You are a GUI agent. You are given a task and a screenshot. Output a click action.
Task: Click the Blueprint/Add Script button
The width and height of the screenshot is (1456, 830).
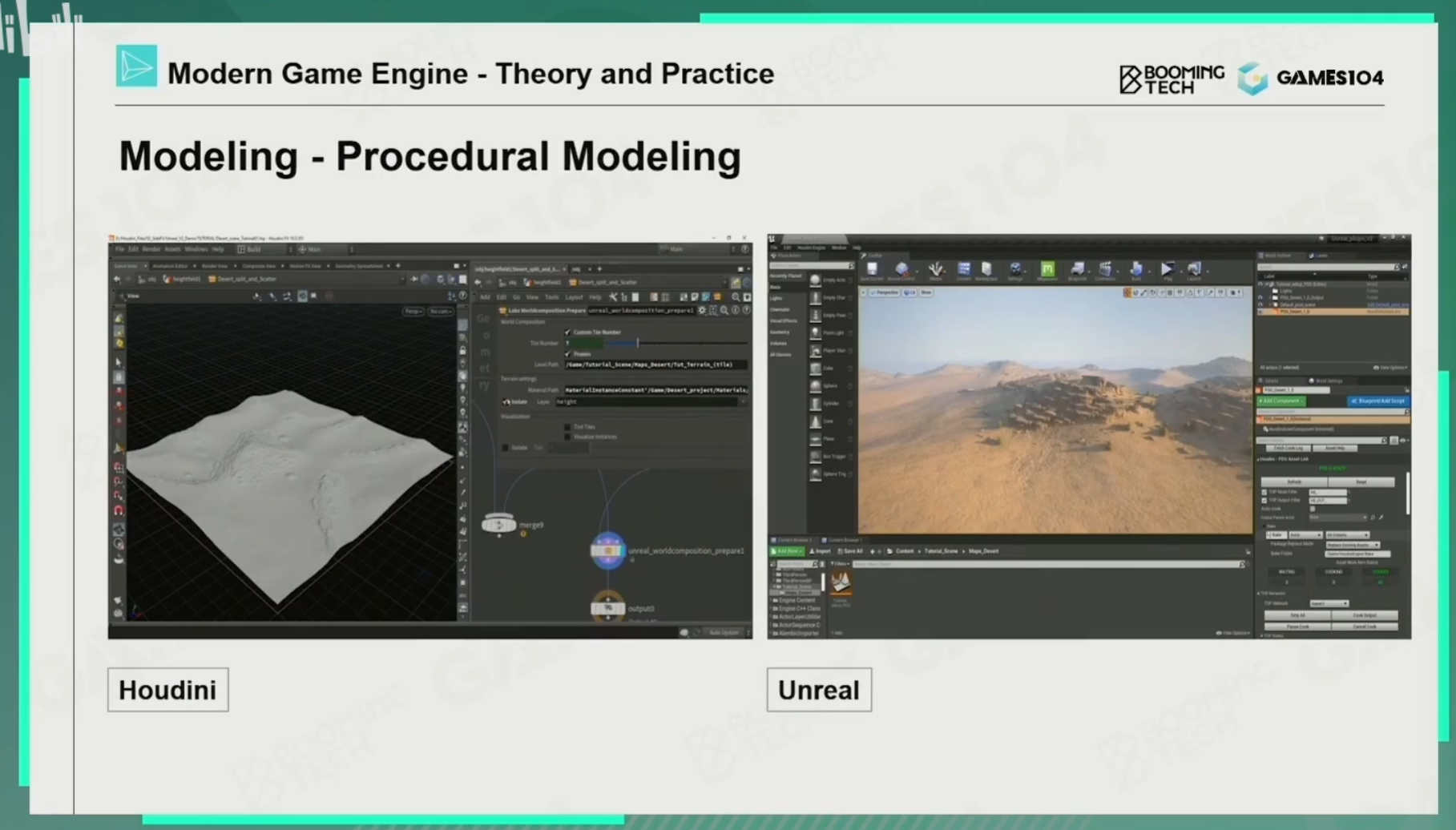pyautogui.click(x=1377, y=401)
